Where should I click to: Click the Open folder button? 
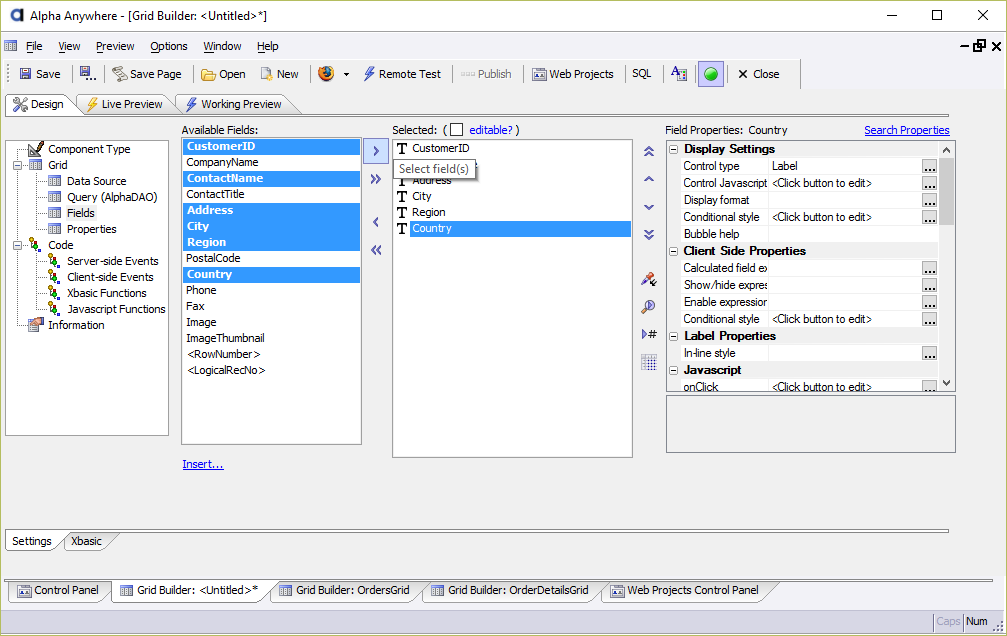click(x=223, y=74)
